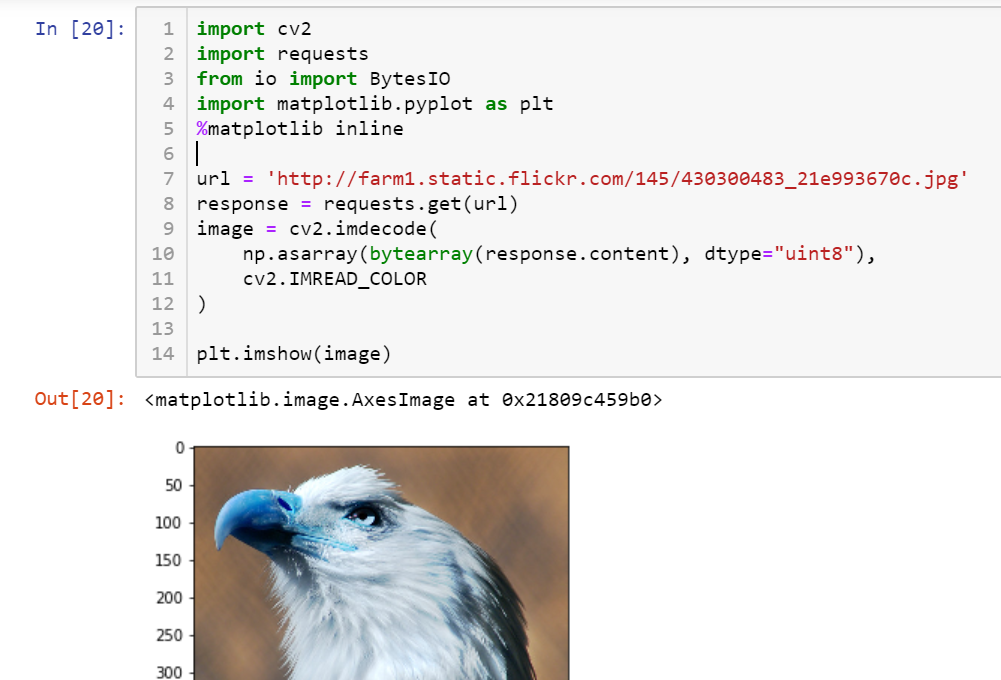Click 'requests.get(url)' on line 8

[421, 204]
